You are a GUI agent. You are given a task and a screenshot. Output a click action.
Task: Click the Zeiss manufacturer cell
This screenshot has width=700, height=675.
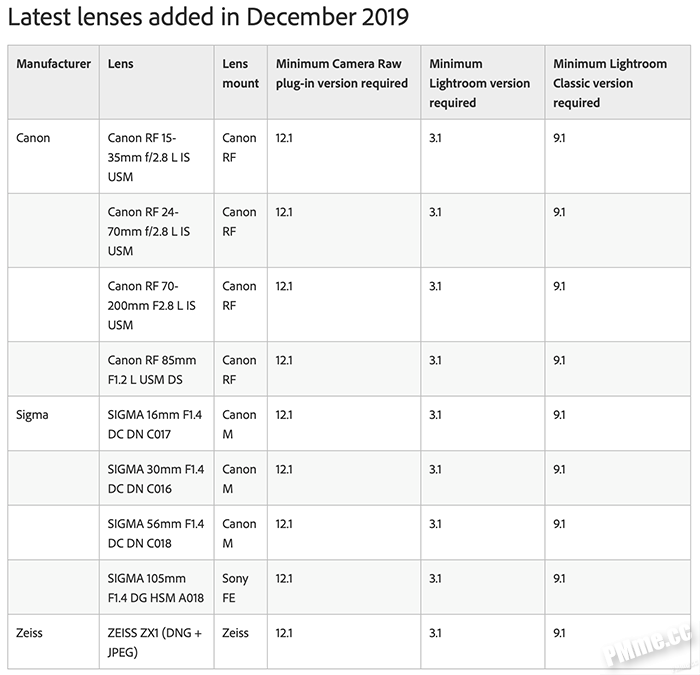pyautogui.click(x=29, y=633)
